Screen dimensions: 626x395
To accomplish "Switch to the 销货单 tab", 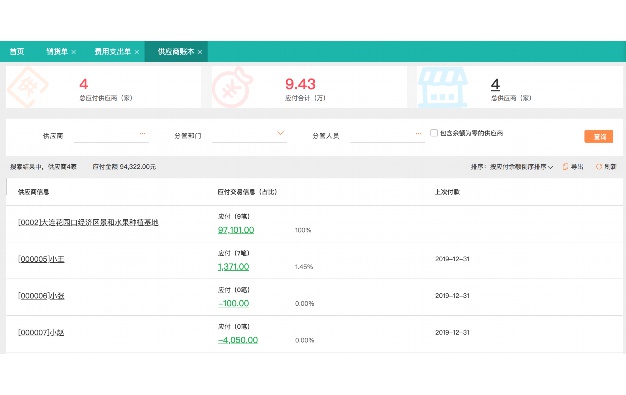I will [x=57, y=52].
